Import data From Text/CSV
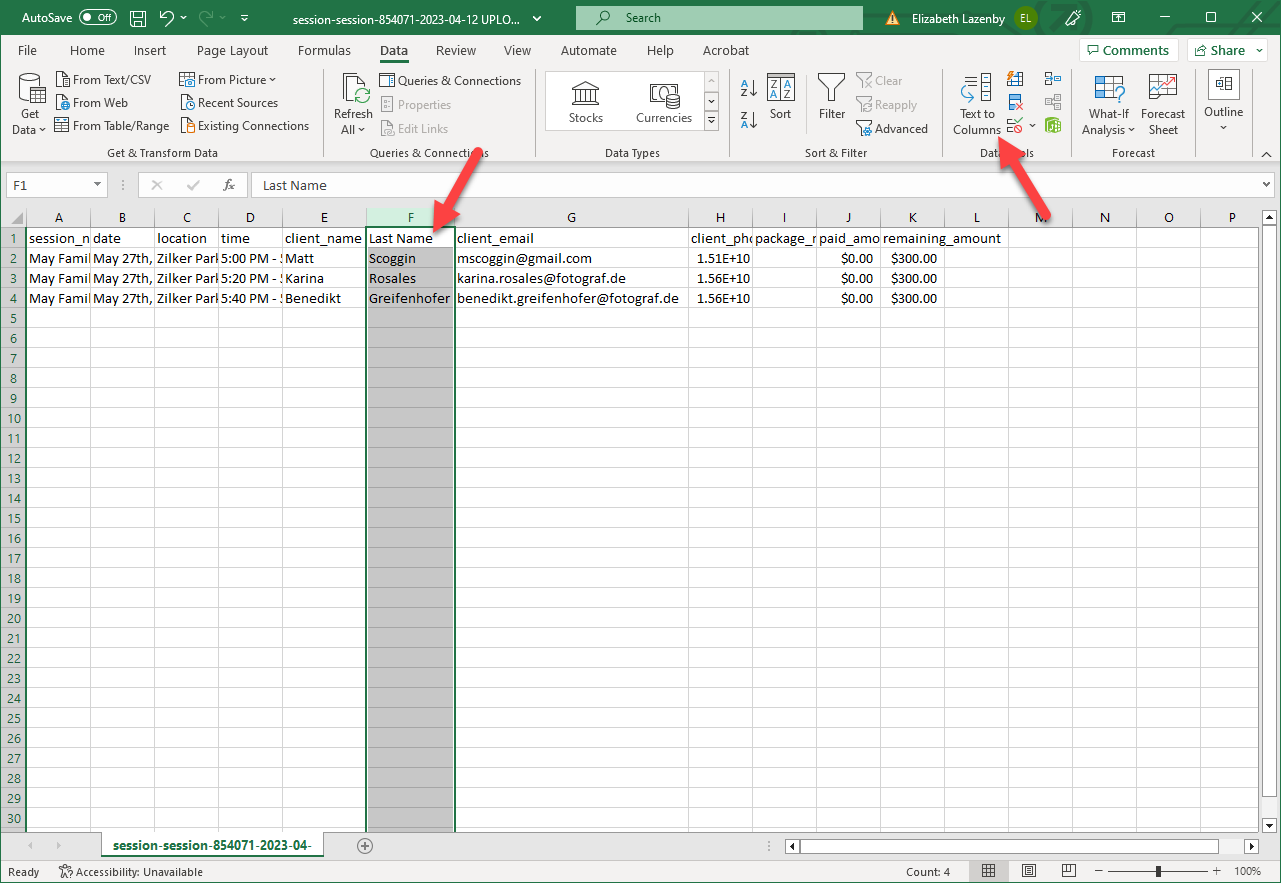Screen dimensions: 1281x883 (103, 80)
